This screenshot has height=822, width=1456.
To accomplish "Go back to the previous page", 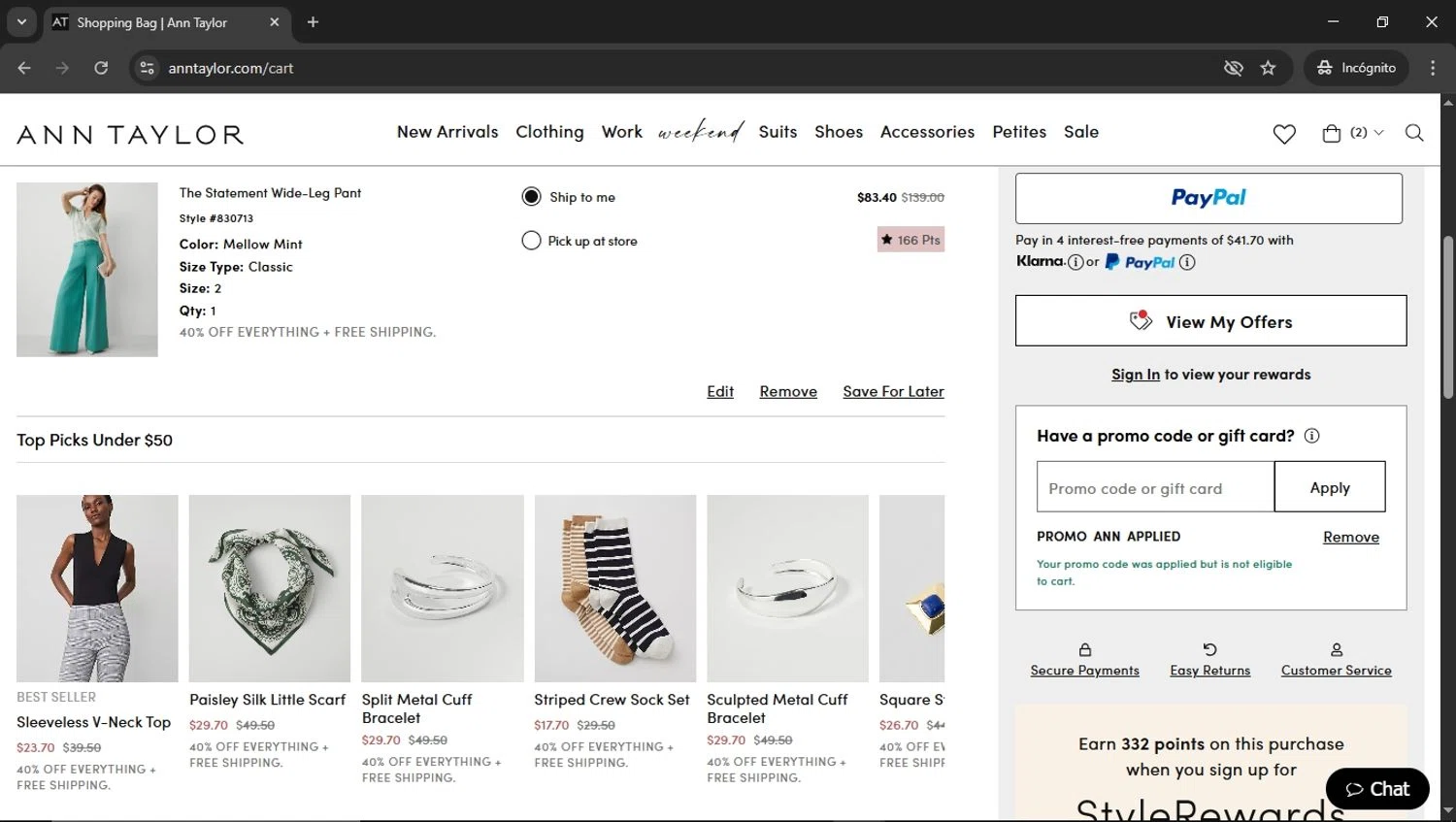I will click(x=24, y=68).
